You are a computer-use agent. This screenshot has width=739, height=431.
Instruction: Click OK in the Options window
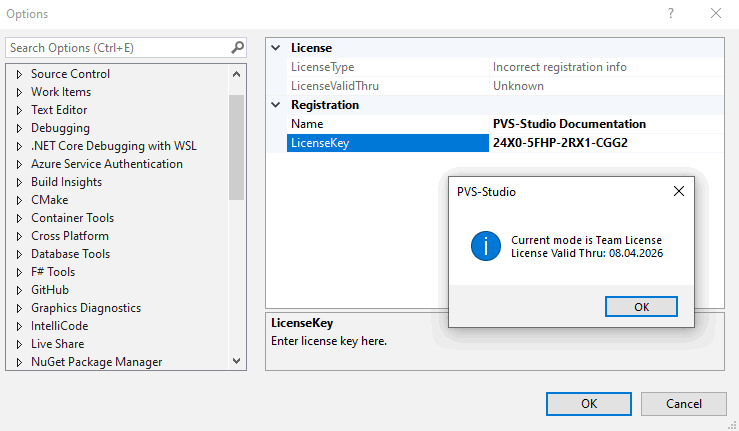[589, 404]
